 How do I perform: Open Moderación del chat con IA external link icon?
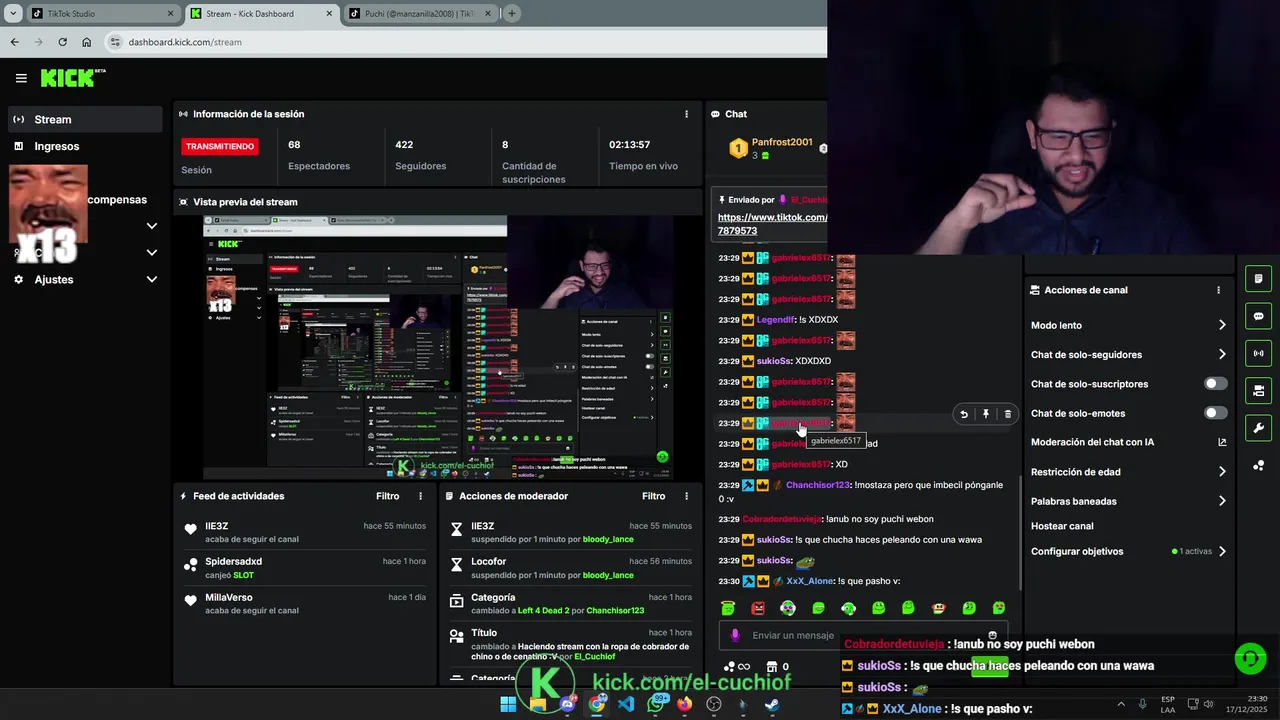[1222, 442]
